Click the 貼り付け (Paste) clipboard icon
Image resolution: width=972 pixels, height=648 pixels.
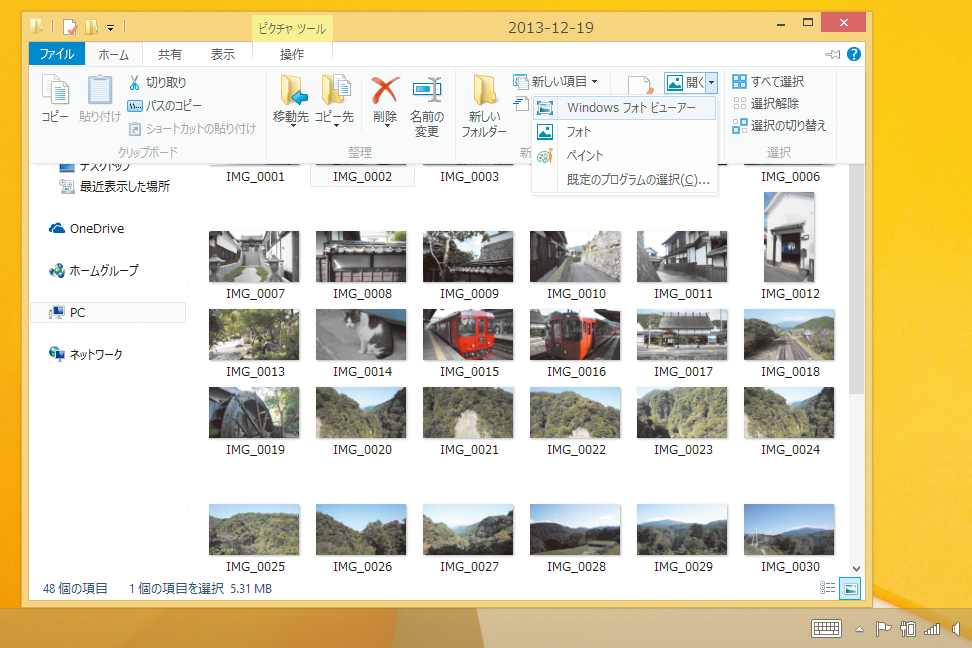[x=100, y=90]
